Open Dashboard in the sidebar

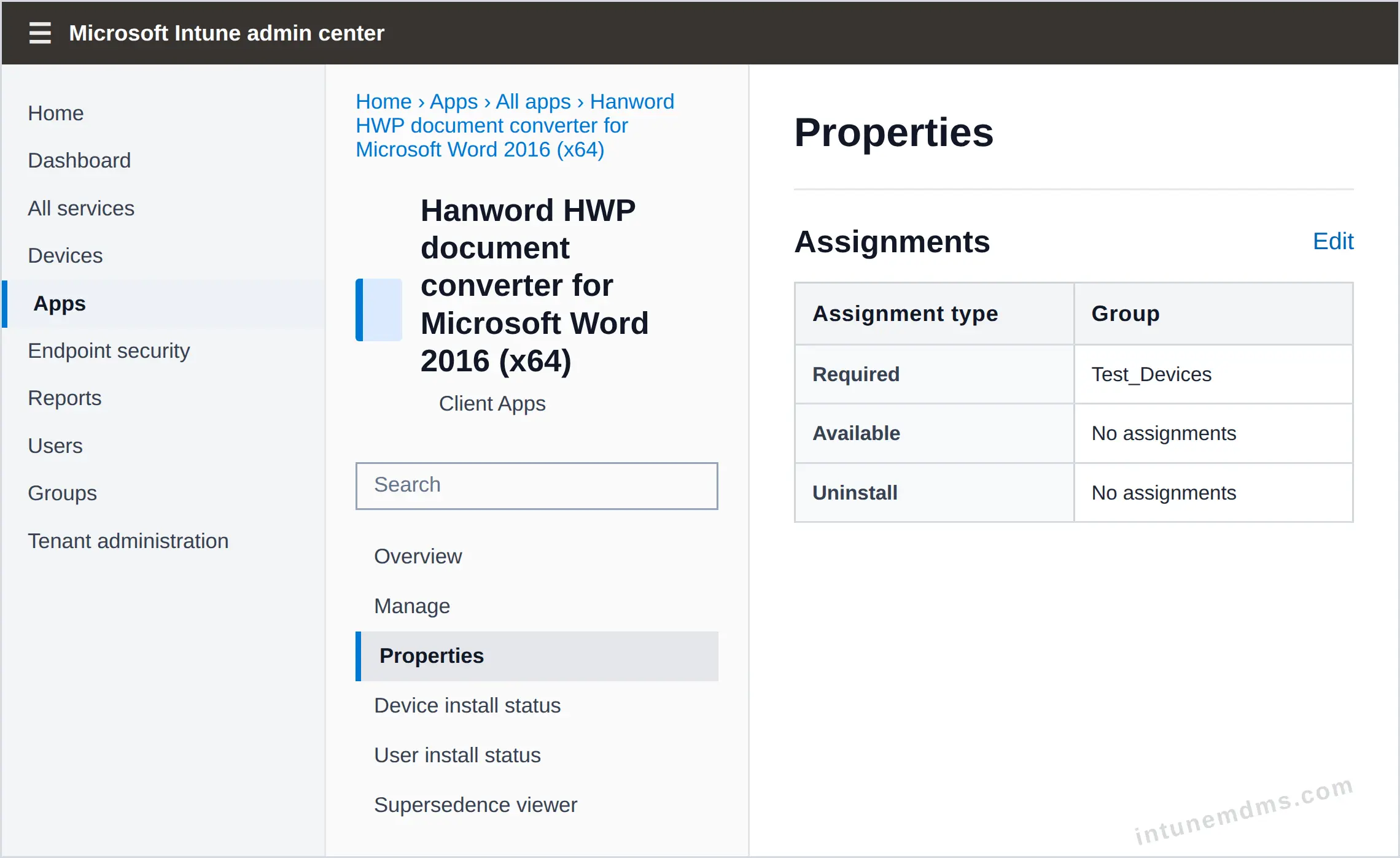pyautogui.click(x=79, y=160)
